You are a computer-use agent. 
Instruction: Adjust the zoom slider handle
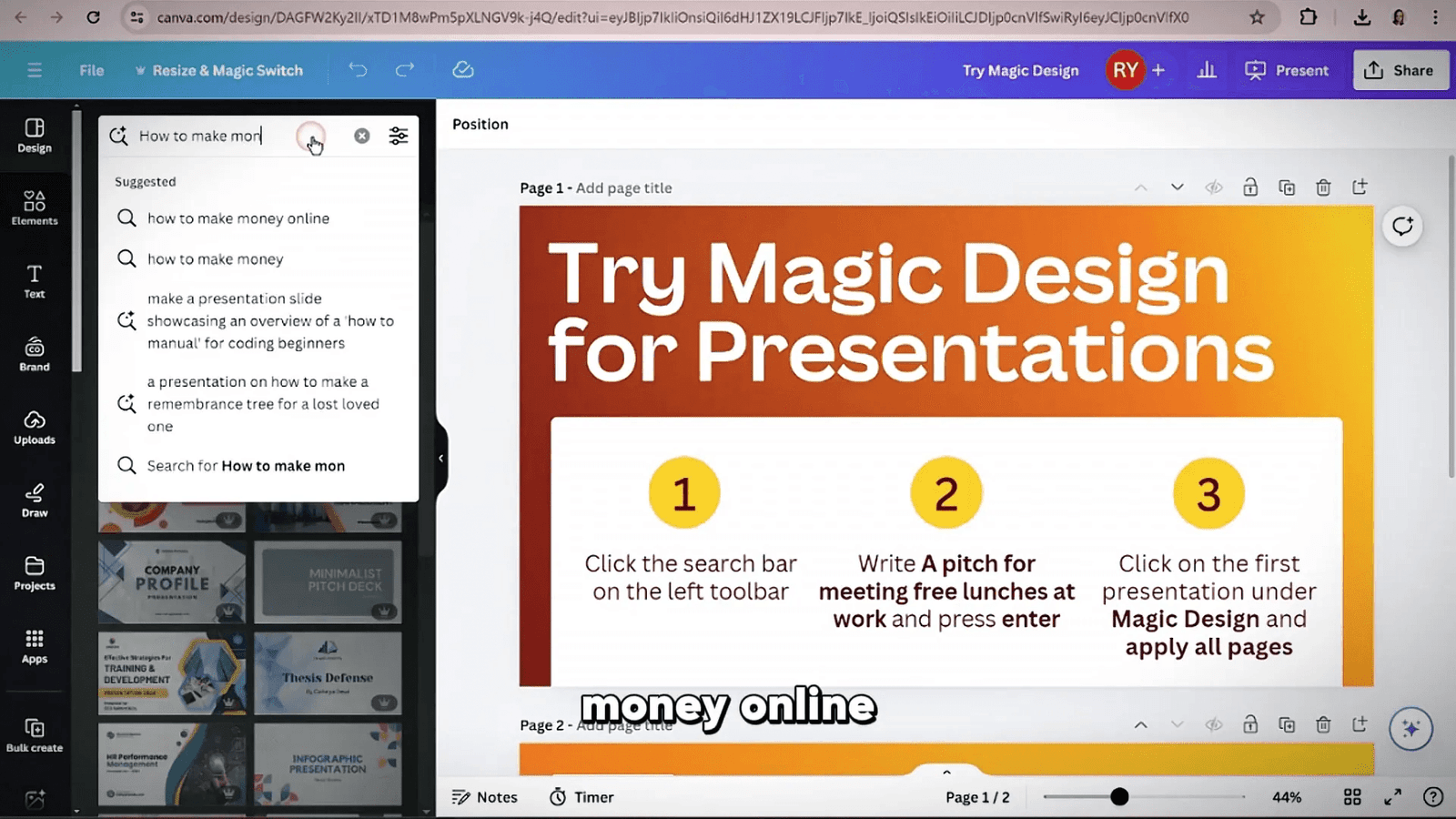[x=1119, y=797]
